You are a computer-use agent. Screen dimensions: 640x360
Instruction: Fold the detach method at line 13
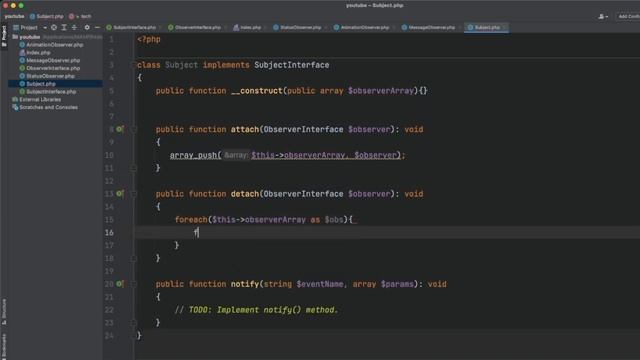coord(133,194)
